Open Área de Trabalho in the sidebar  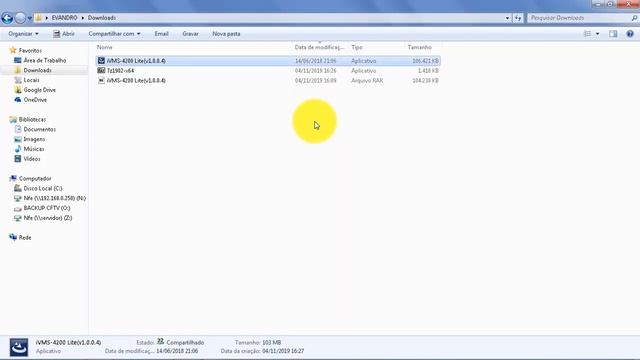click(x=44, y=60)
